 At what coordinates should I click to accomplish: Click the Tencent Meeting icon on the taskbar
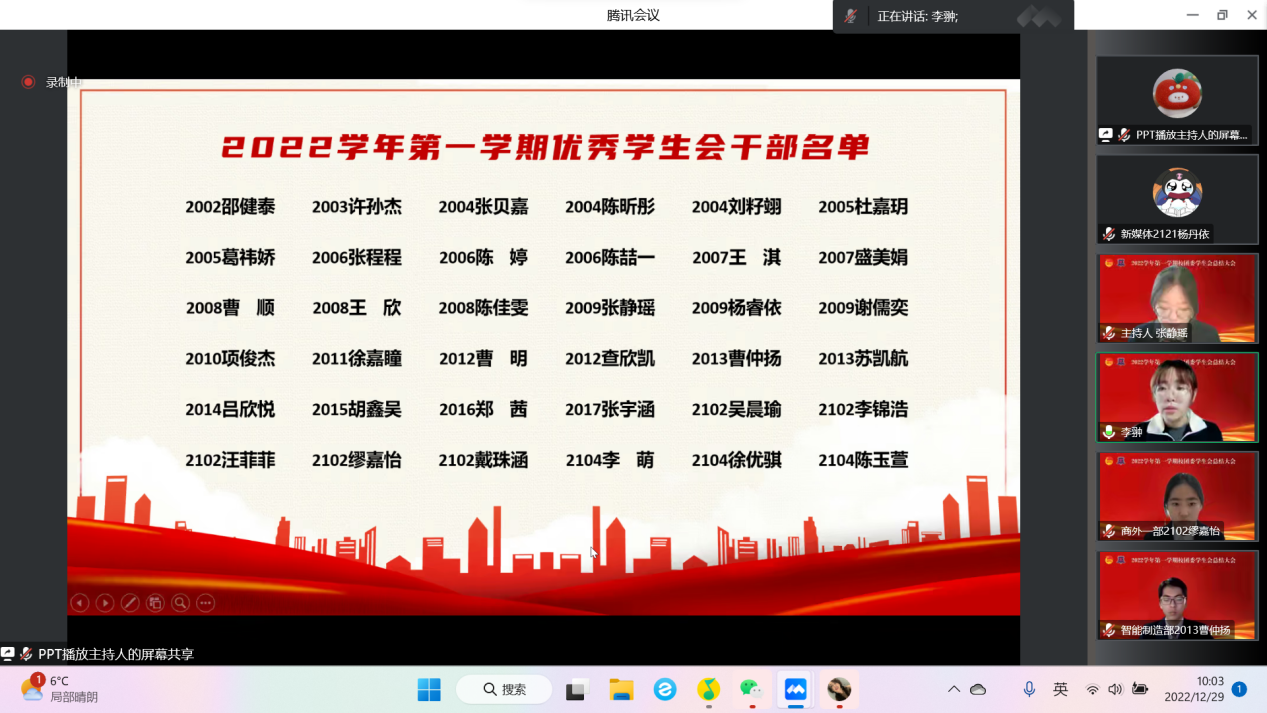(x=795, y=690)
